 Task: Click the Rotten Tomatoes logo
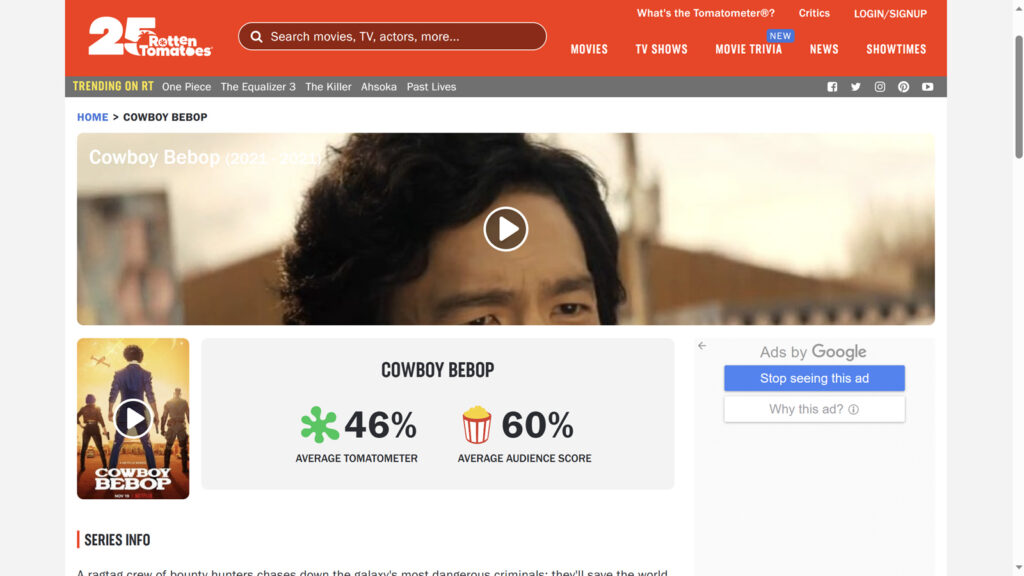pos(150,37)
